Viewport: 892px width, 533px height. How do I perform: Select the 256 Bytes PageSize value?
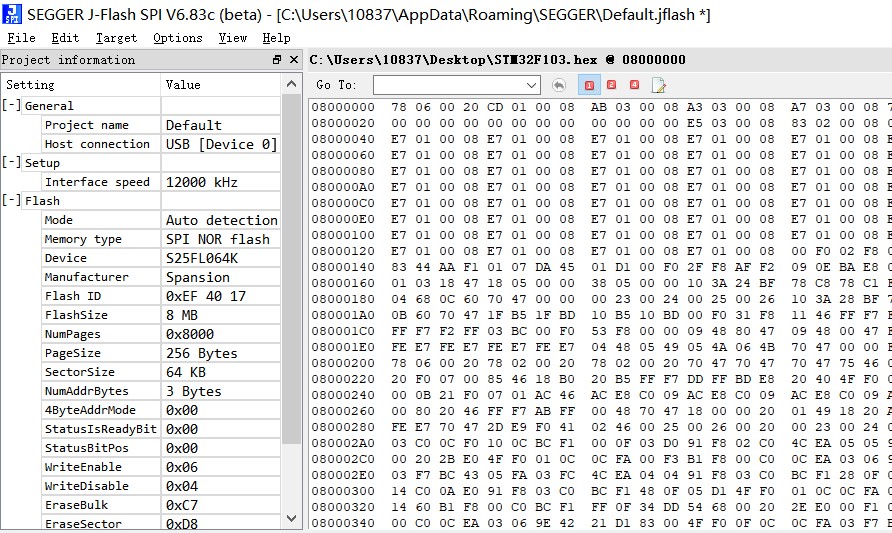(x=201, y=353)
